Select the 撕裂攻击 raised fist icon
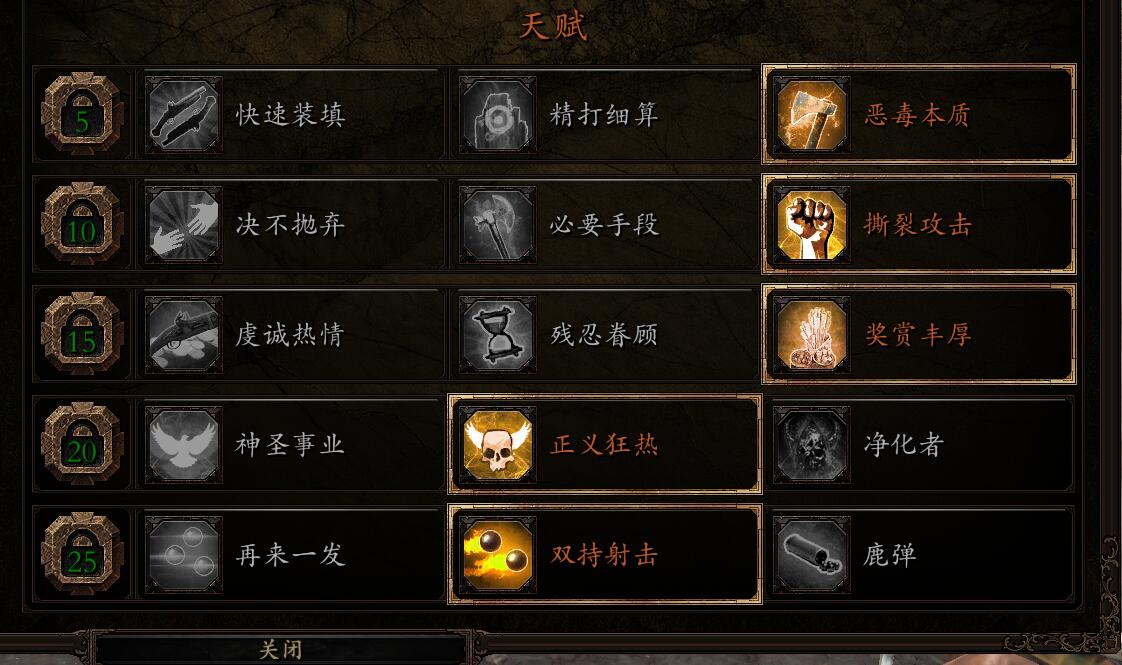Viewport: 1122px width, 665px height. [x=811, y=224]
